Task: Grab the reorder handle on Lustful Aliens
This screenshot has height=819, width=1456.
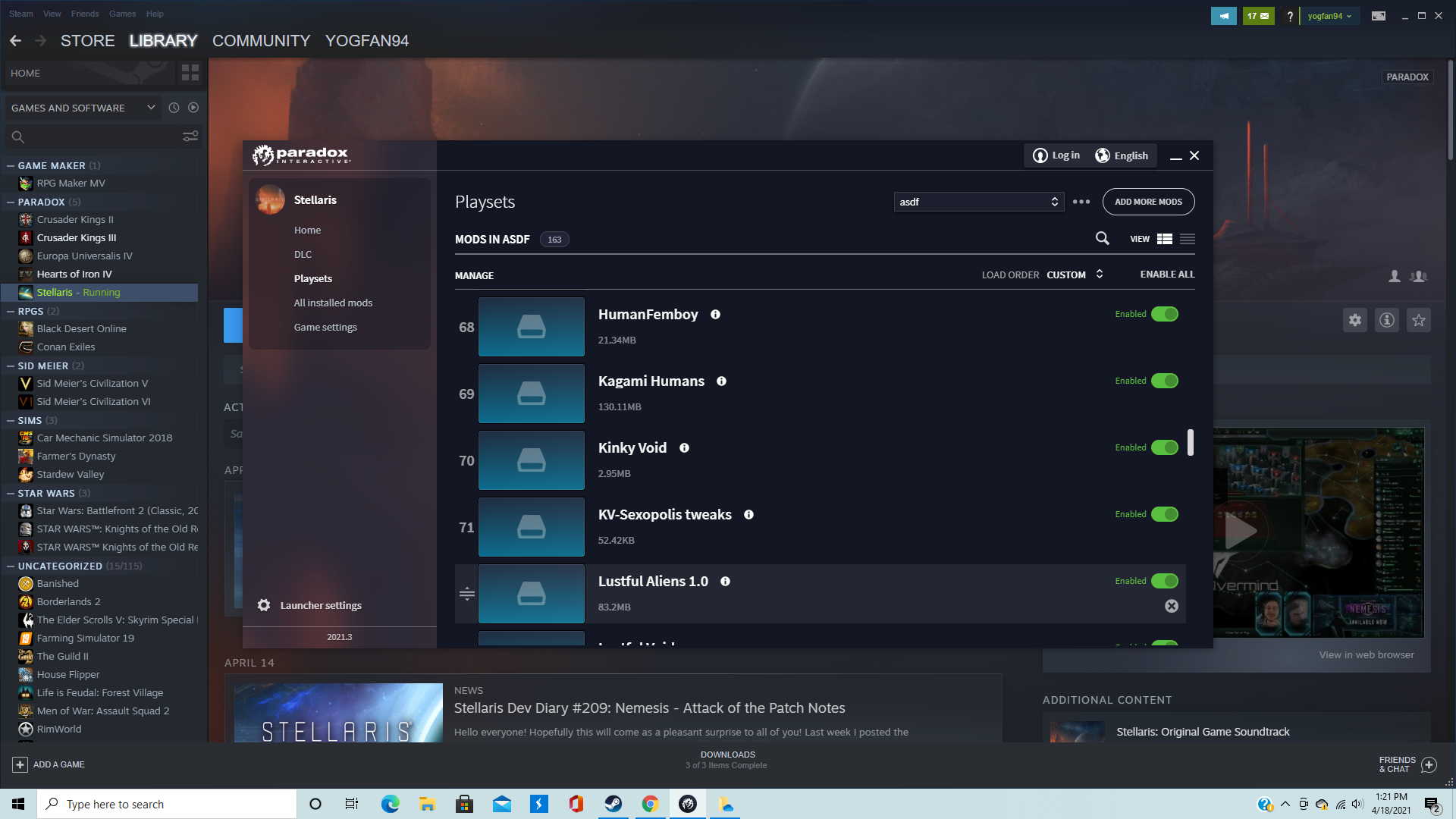Action: [467, 593]
